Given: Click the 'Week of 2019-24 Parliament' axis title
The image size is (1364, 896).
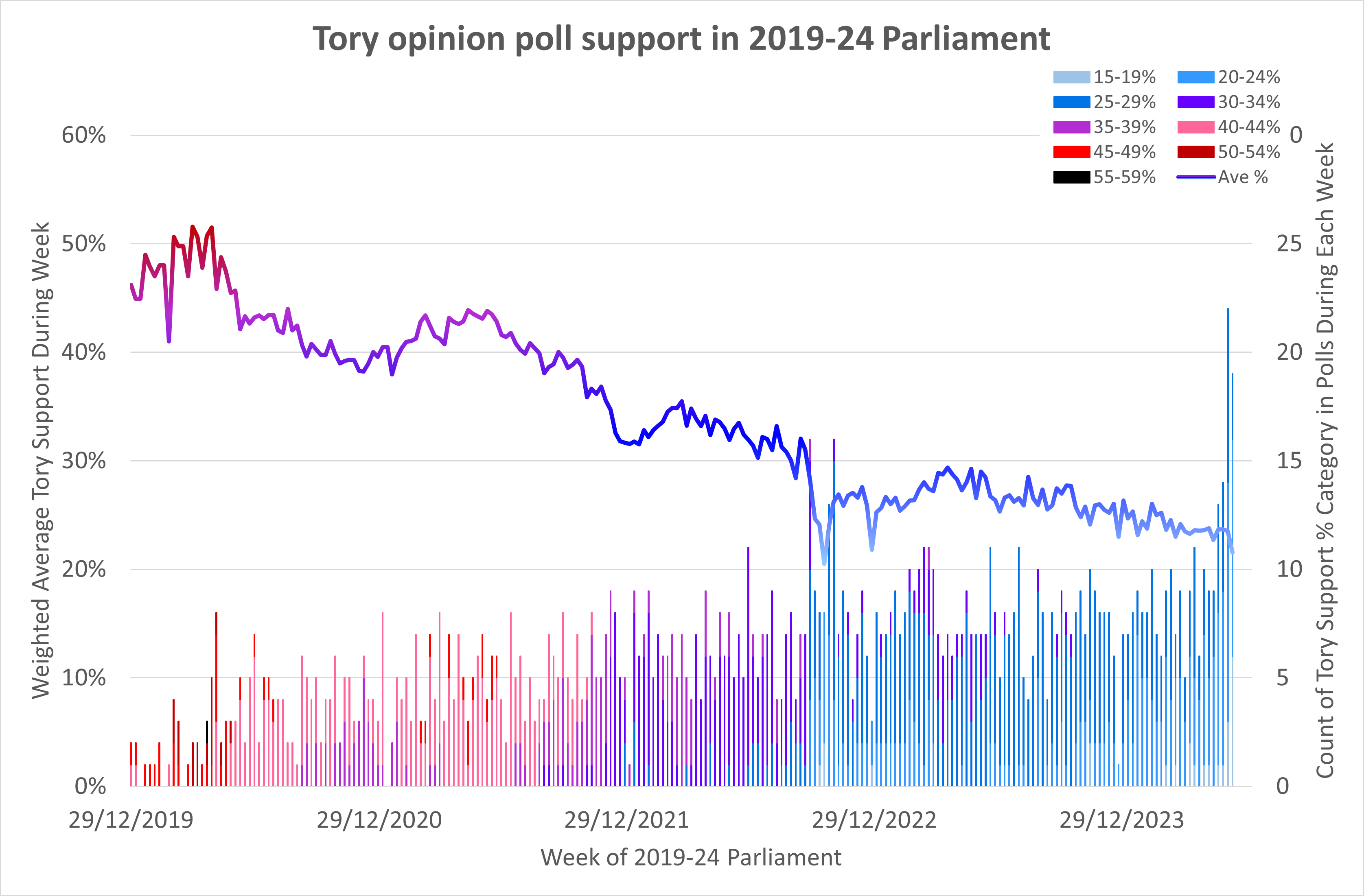Looking at the screenshot, I should tap(691, 858).
